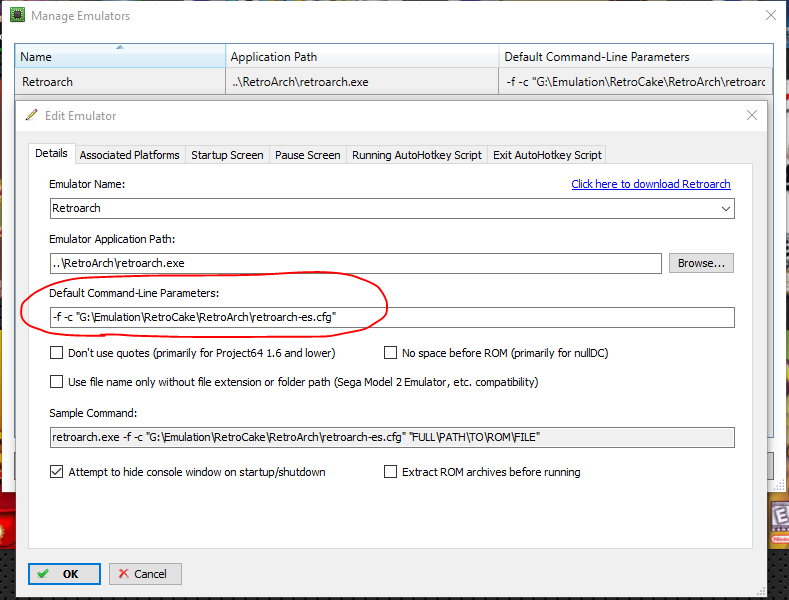
Task: Uncheck Attempt to hide console window
Action: (56, 472)
